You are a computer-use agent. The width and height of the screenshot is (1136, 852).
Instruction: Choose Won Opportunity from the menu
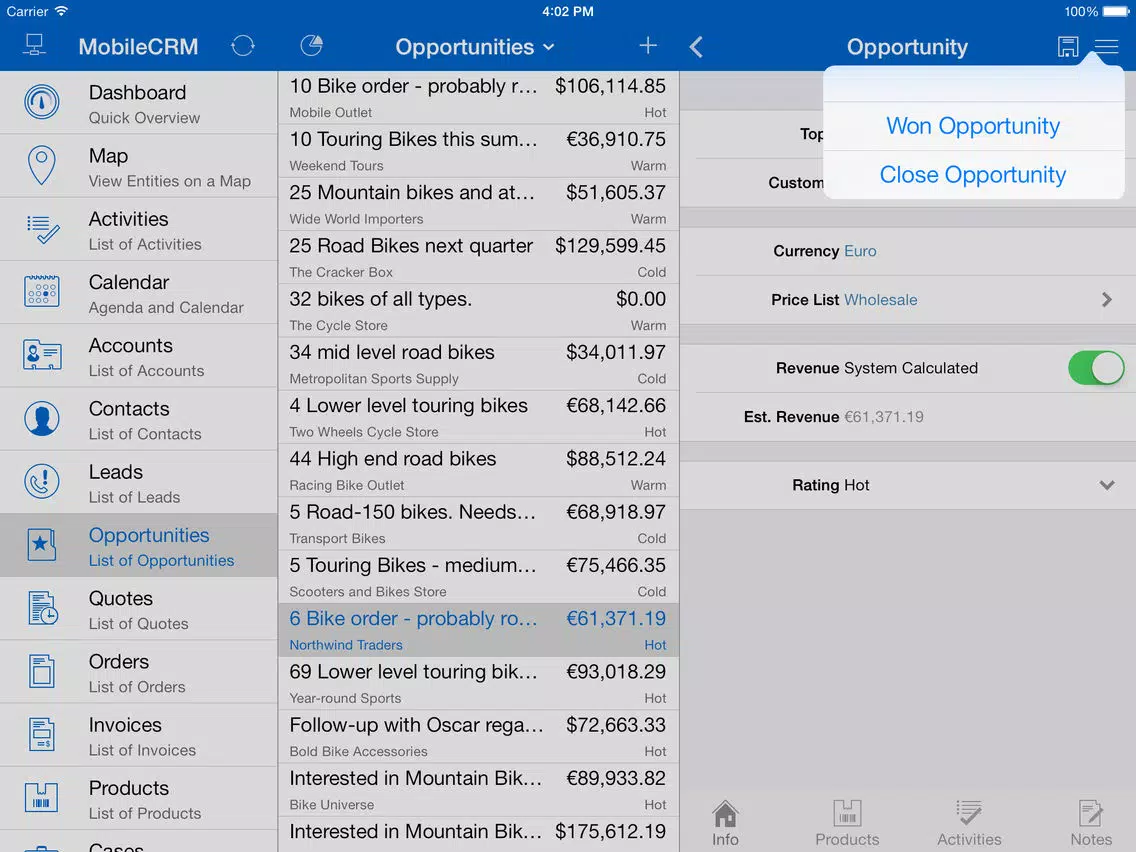pos(973,126)
